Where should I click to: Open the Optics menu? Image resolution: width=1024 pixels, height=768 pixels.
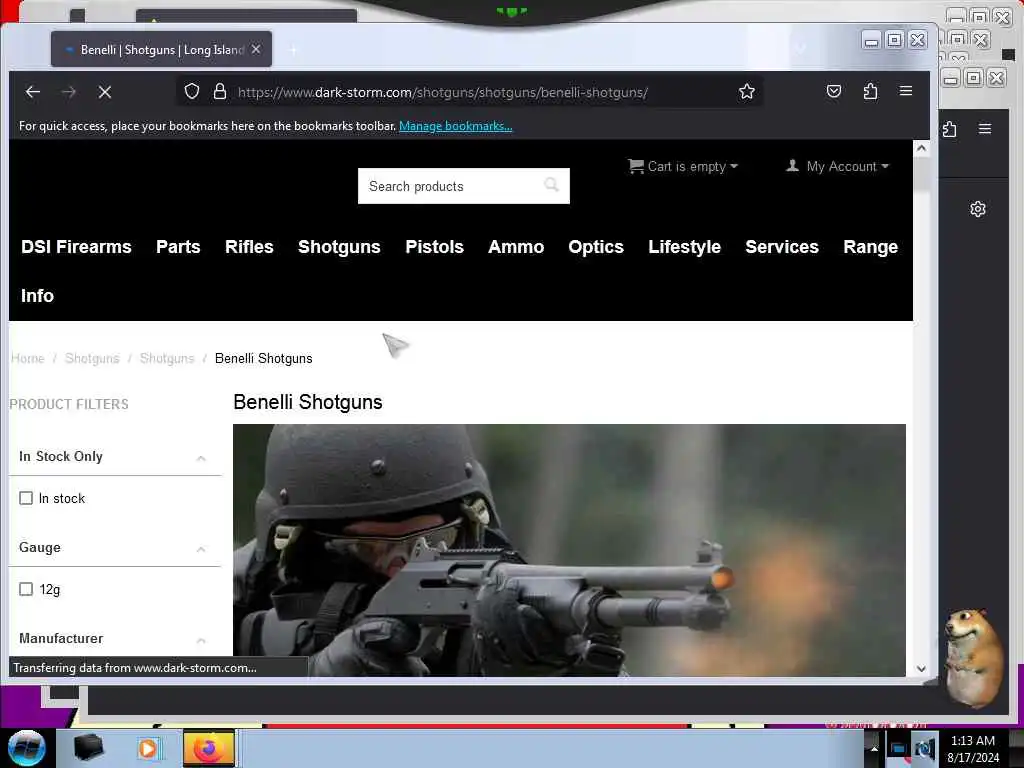tap(596, 247)
